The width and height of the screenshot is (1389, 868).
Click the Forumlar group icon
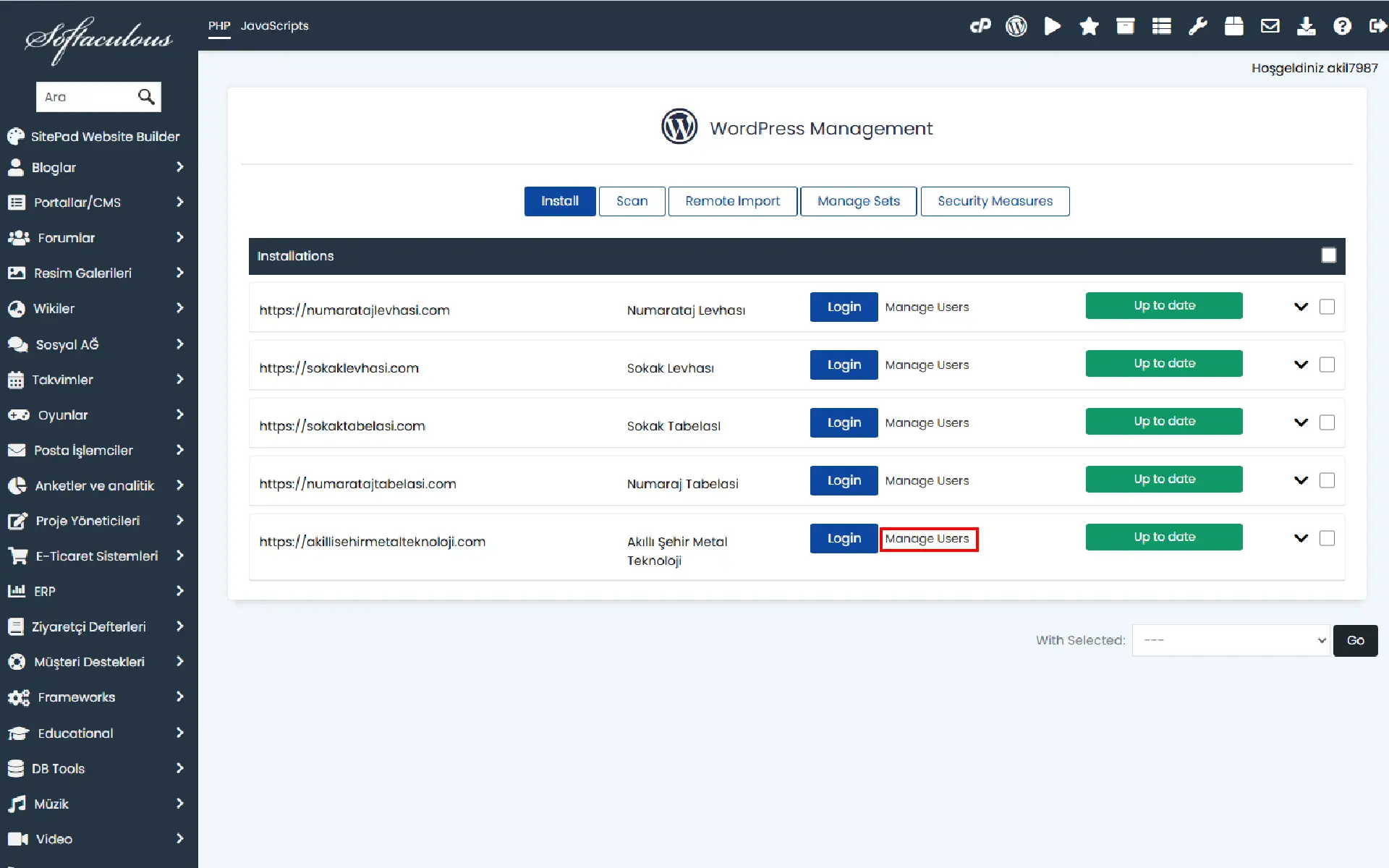pyautogui.click(x=18, y=238)
